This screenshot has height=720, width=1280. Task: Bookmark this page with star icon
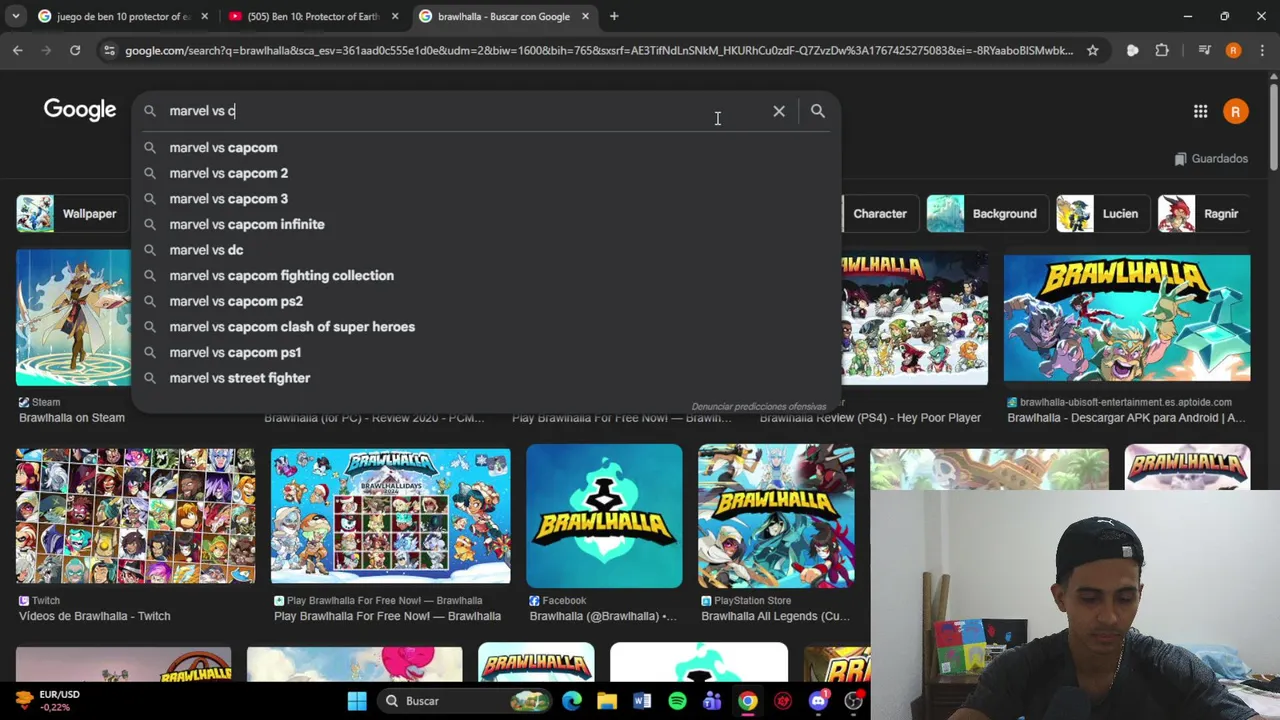point(1092,50)
